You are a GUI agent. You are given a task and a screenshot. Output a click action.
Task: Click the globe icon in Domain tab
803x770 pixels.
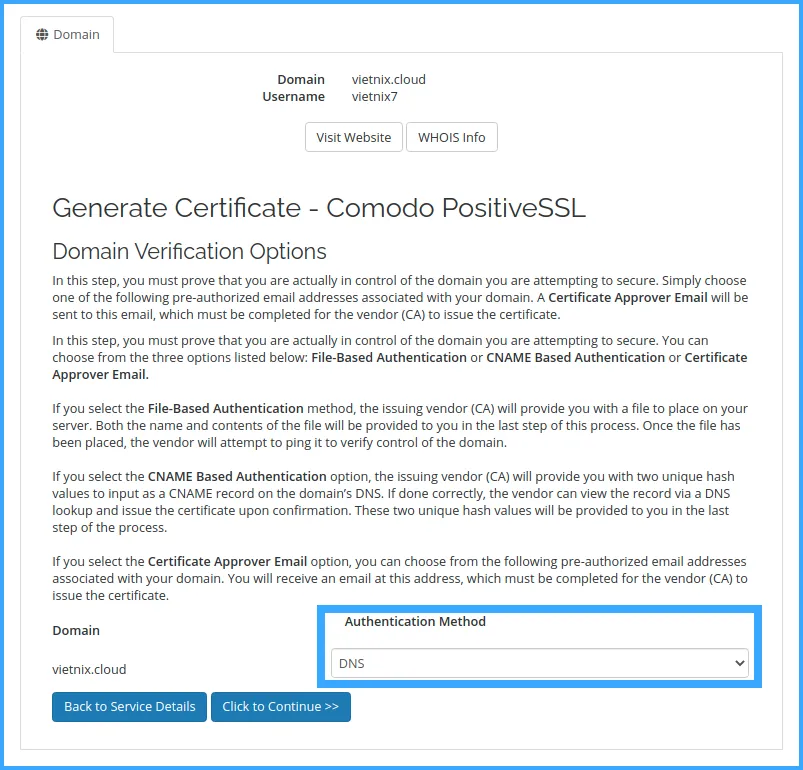pyautogui.click(x=42, y=35)
